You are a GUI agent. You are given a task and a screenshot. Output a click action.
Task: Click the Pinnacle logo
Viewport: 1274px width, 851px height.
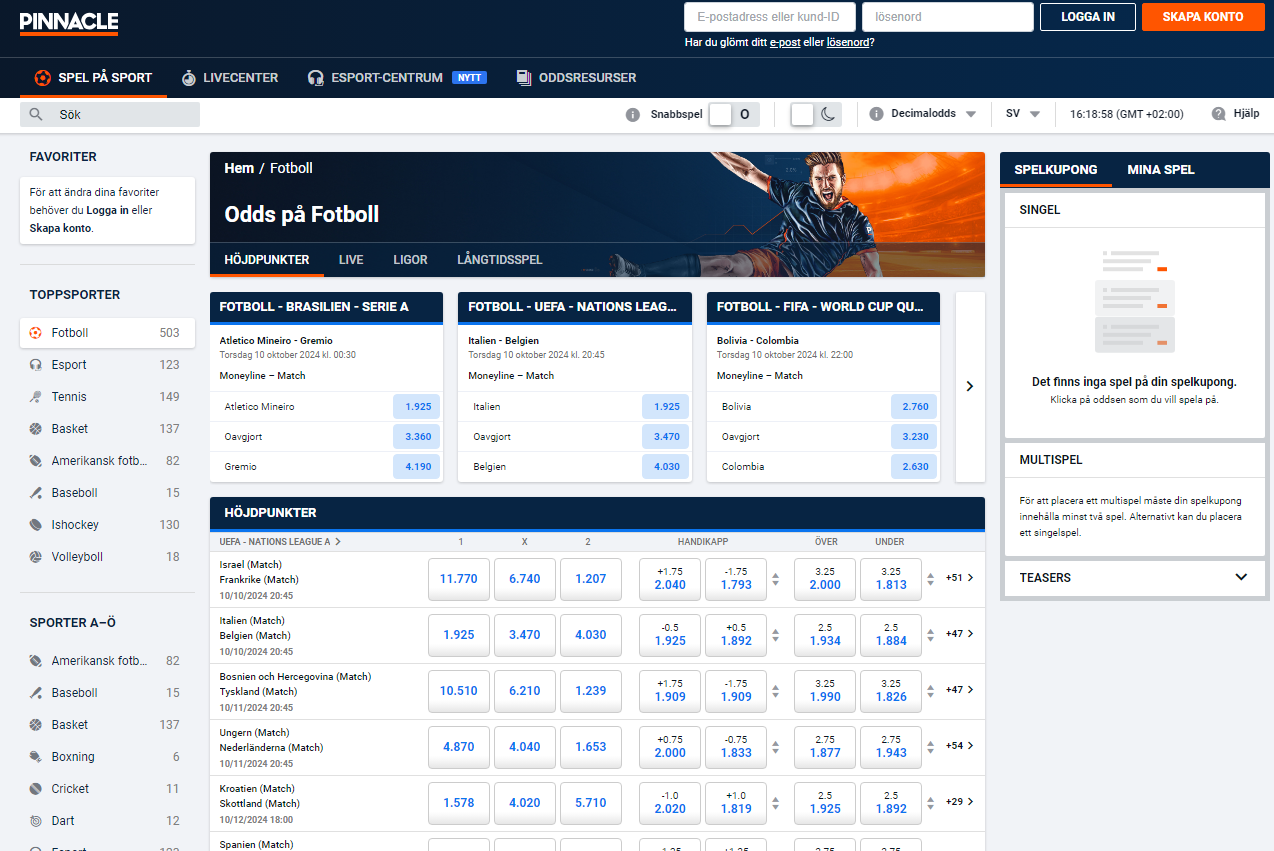tap(69, 22)
